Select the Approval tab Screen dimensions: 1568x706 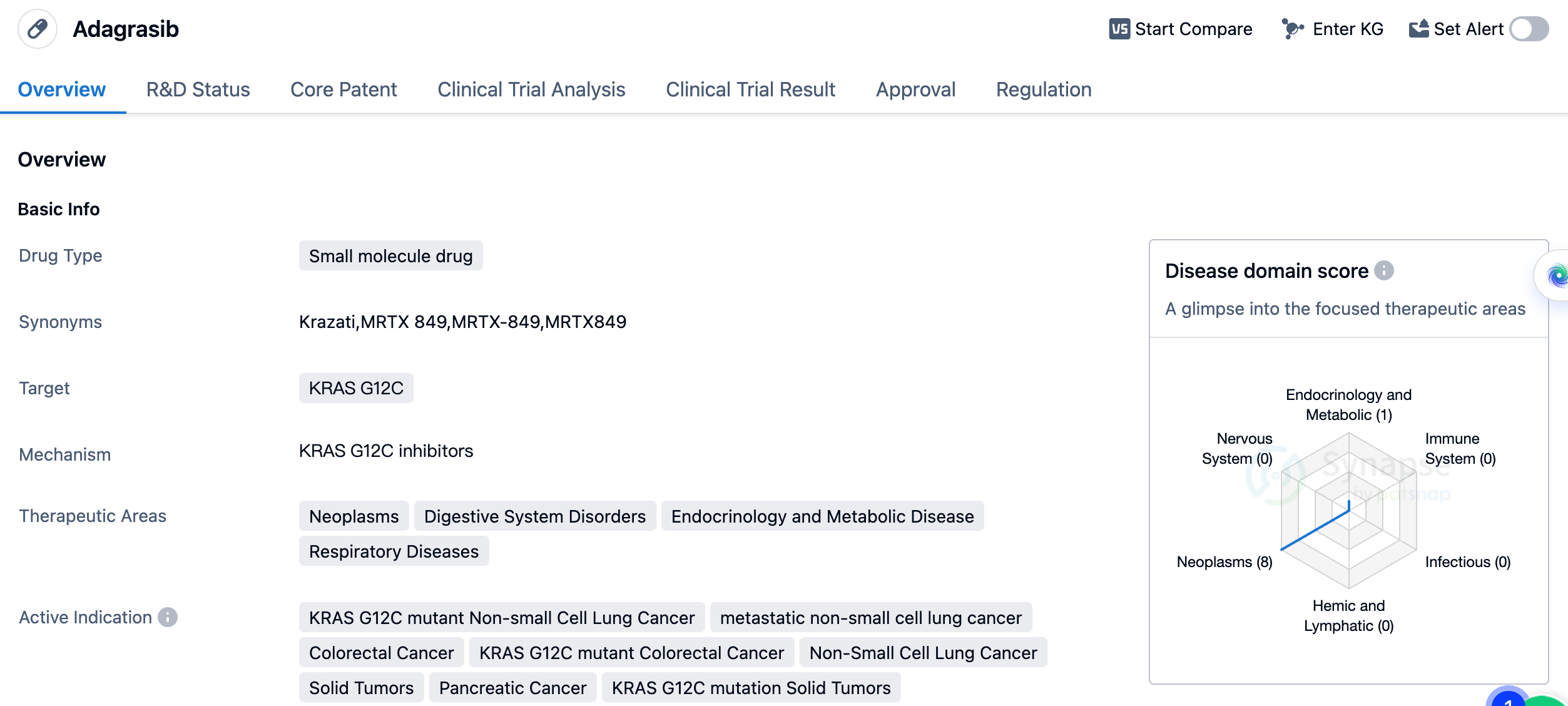[x=915, y=90]
